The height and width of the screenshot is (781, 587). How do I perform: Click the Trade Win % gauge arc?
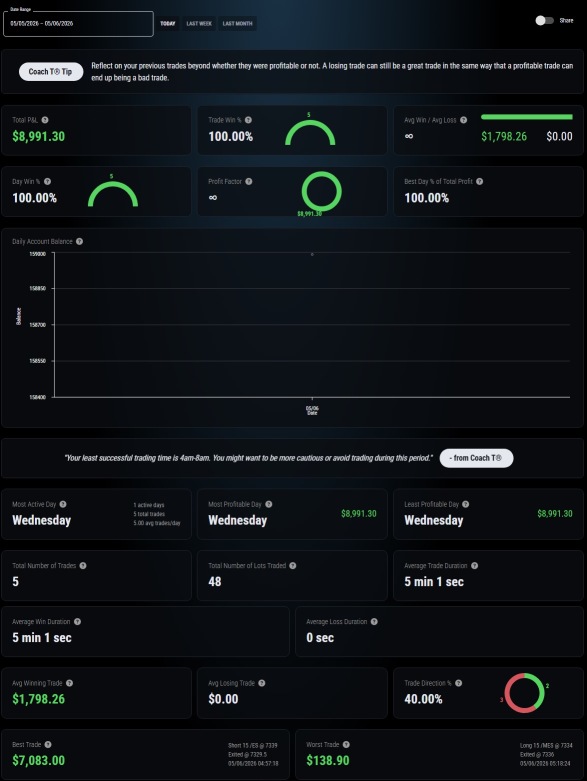pos(310,133)
